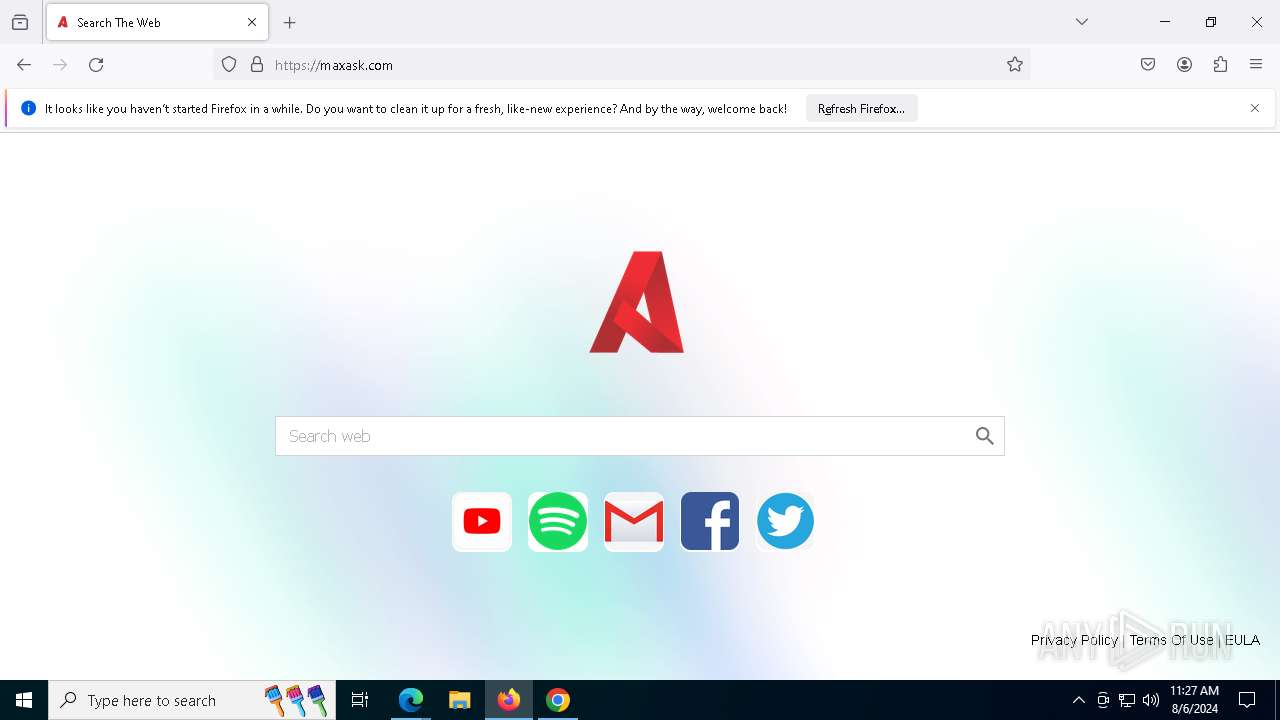Dismiss the Firefox notification bar
Viewport: 1280px width, 720px height.
click(1255, 108)
